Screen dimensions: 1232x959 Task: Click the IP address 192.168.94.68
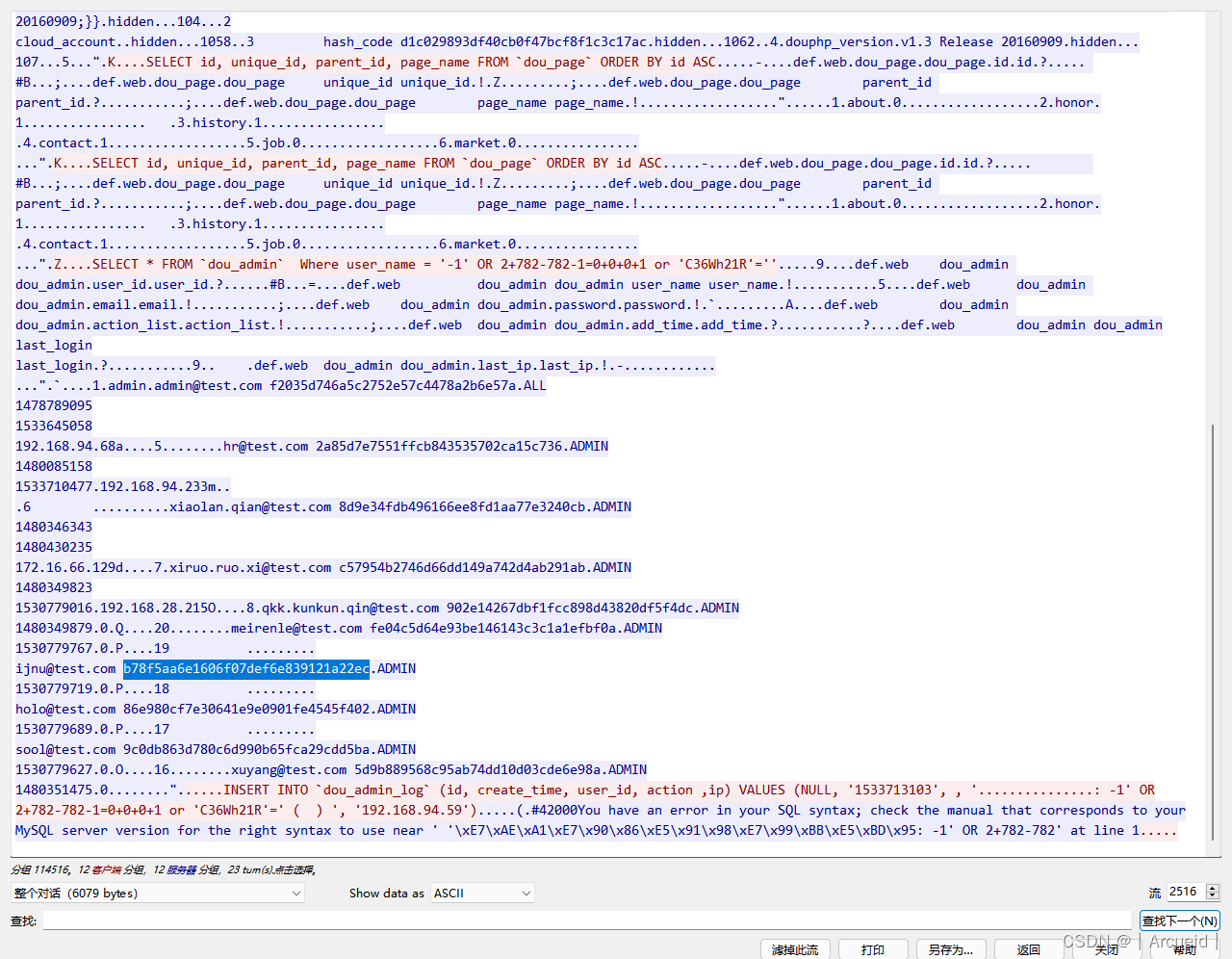pos(65,446)
